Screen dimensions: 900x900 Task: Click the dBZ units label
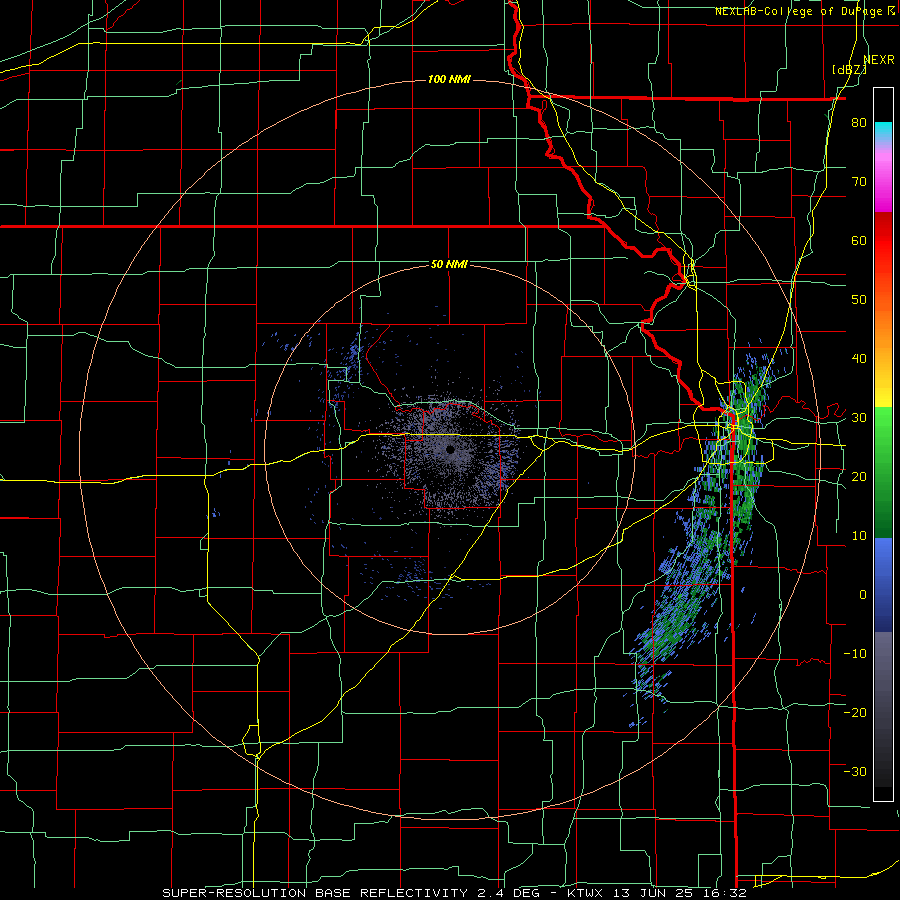pyautogui.click(x=849, y=70)
